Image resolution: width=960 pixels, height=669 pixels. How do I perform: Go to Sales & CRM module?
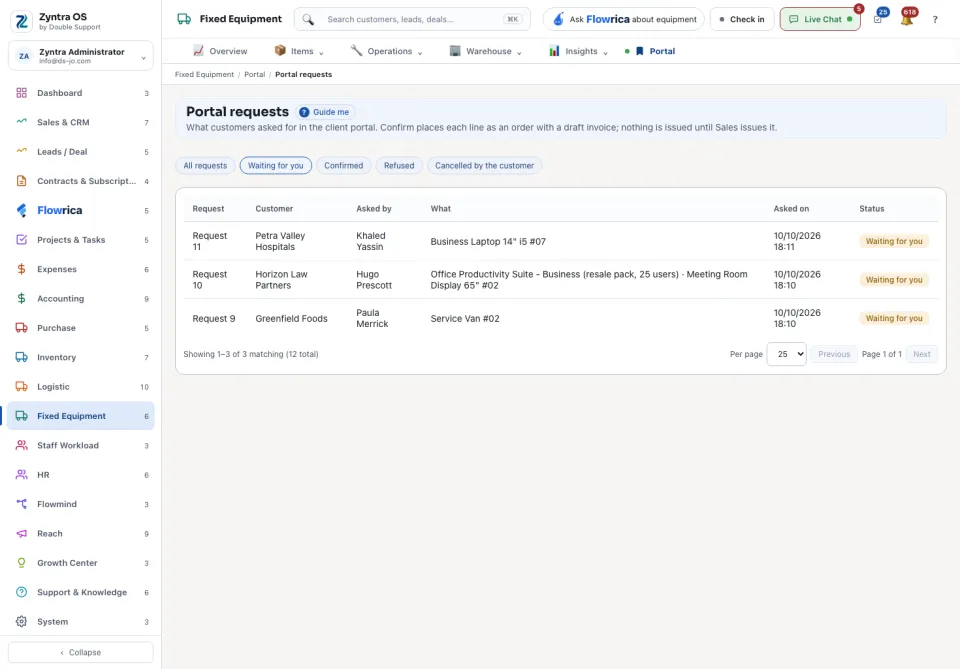81,122
